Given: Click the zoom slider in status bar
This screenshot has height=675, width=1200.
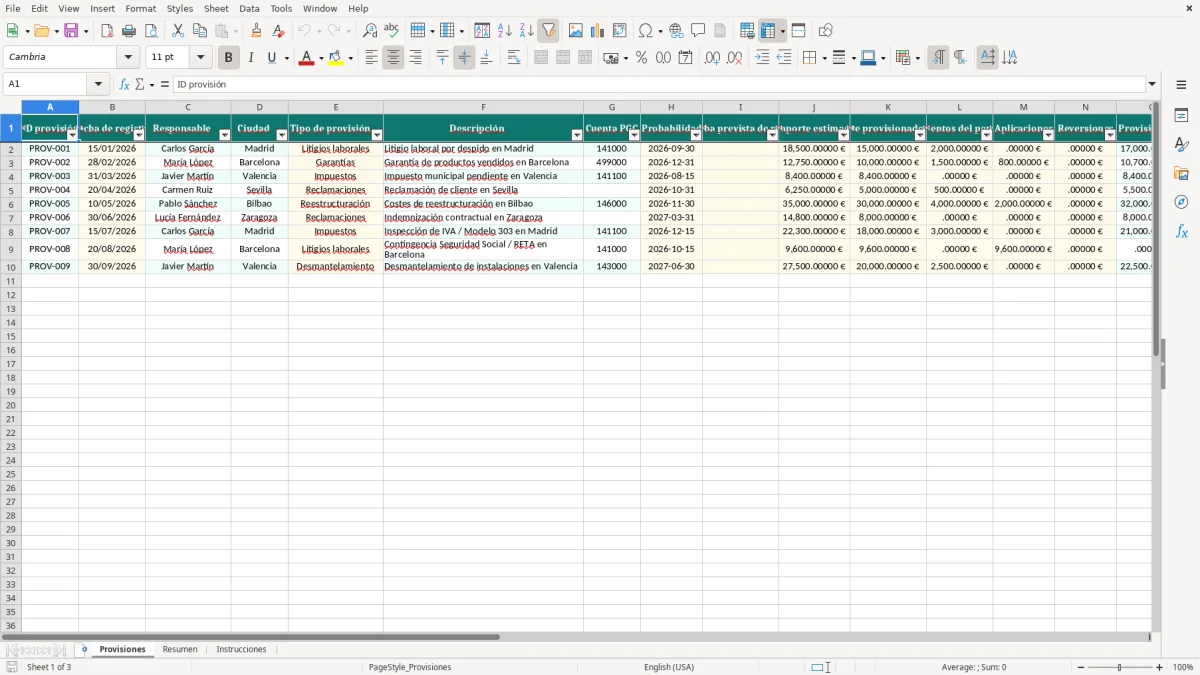Looking at the screenshot, I should tap(1119, 667).
